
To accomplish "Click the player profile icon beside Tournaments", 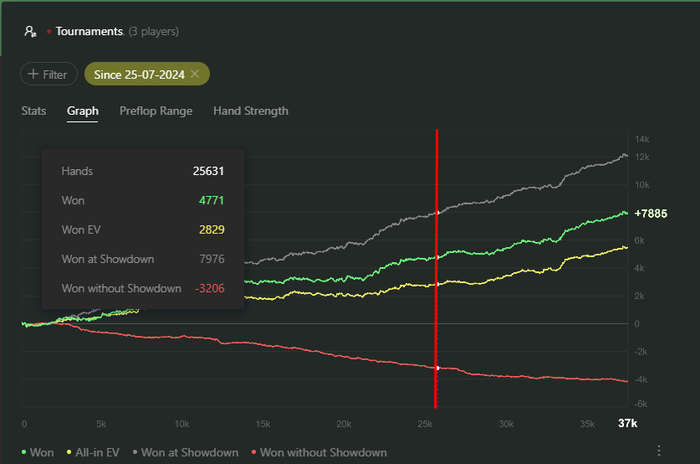I will pyautogui.click(x=30, y=31).
